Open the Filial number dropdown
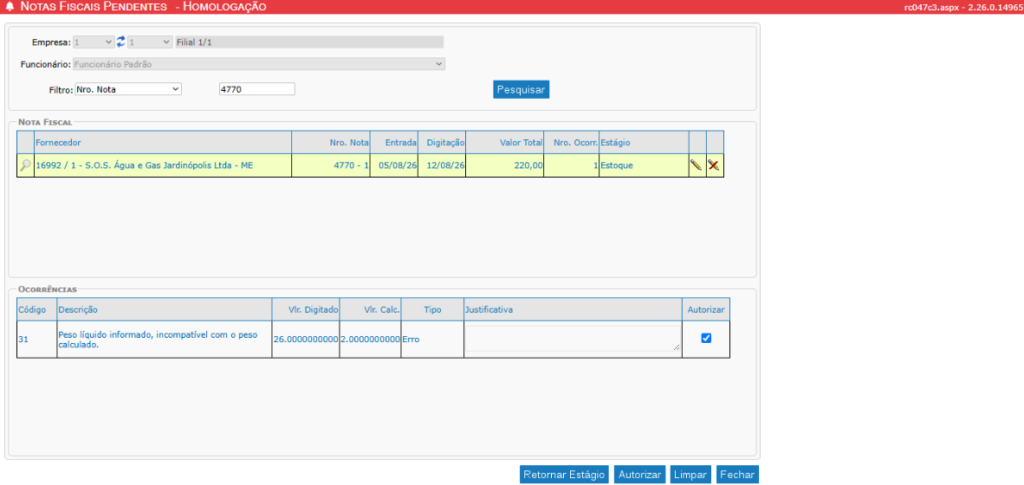The image size is (1024, 485). pyautogui.click(x=150, y=42)
